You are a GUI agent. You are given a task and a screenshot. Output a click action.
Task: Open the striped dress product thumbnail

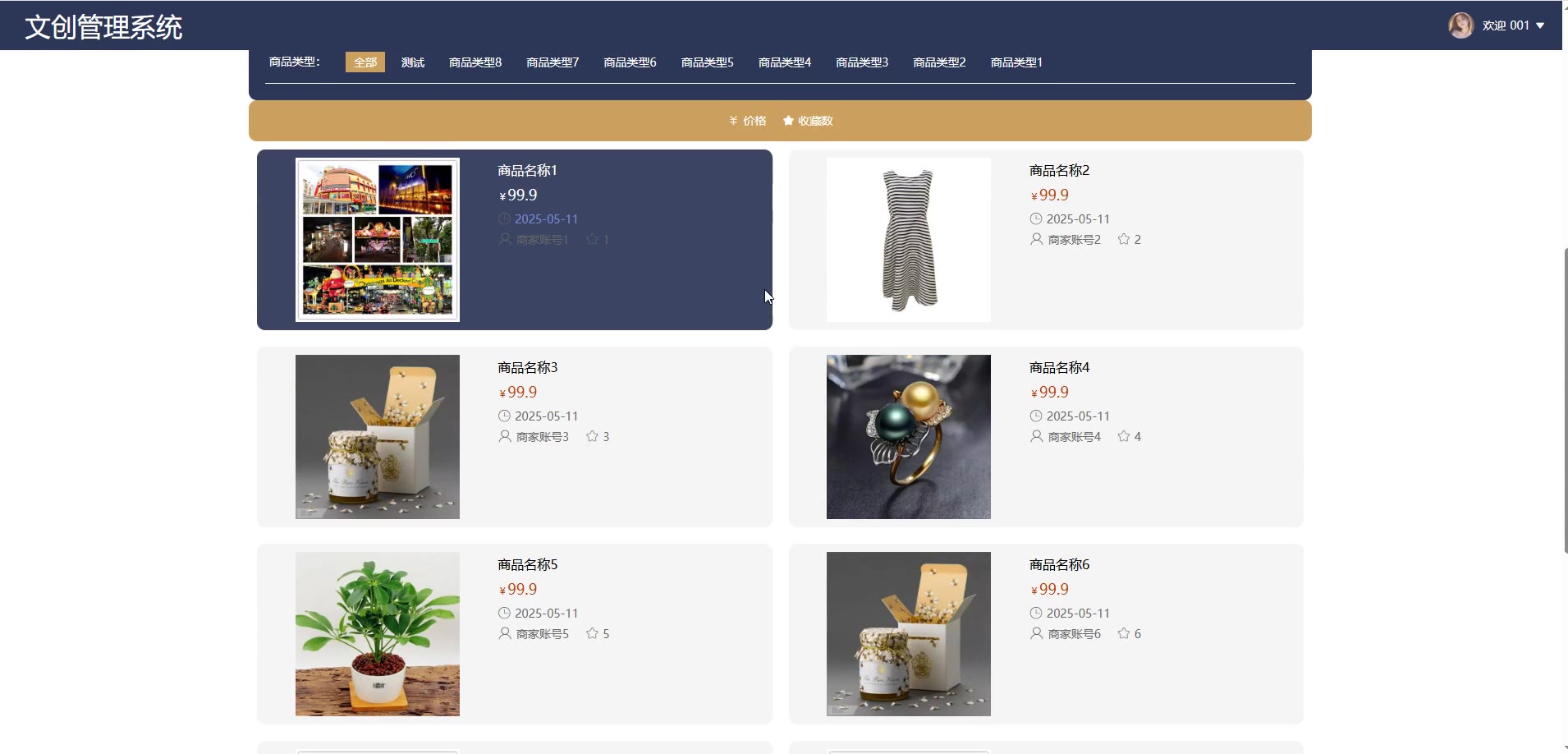tap(909, 240)
